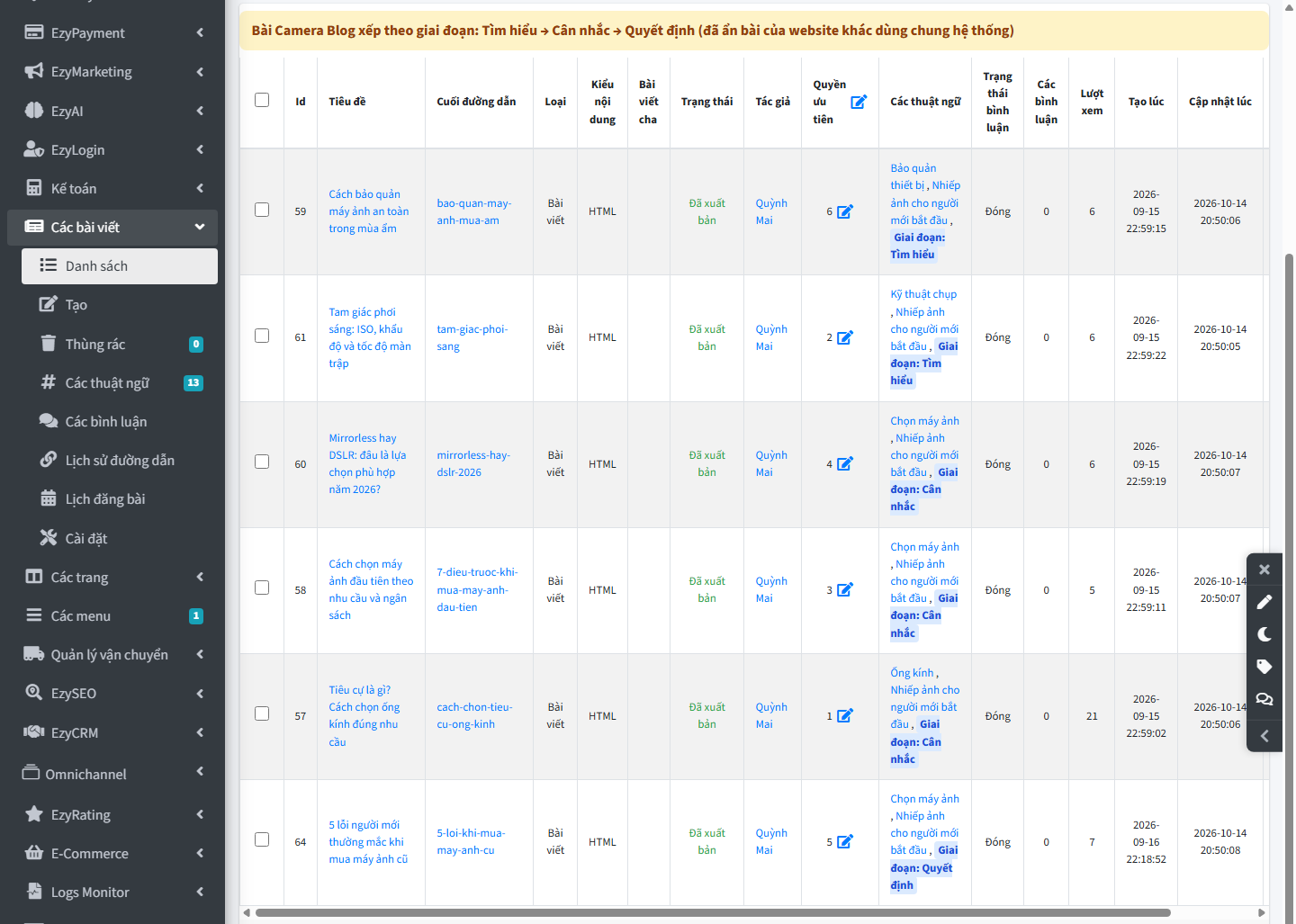Click the priority edit icon in the column header
Image resolution: width=1296 pixels, height=924 pixels.
(859, 102)
